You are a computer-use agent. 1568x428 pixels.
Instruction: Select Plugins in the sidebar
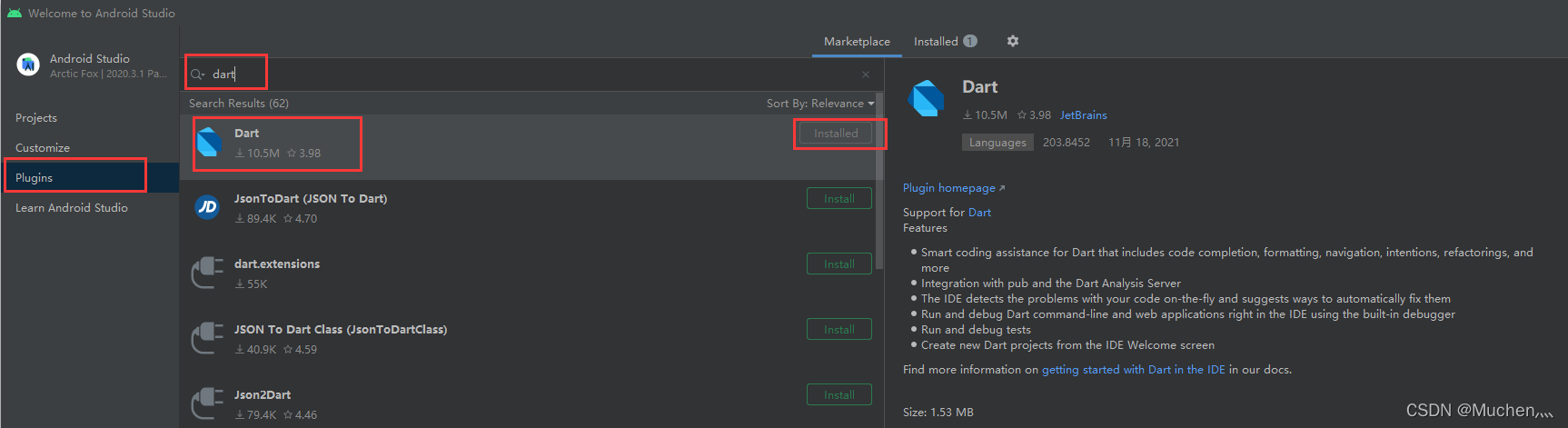89,178
